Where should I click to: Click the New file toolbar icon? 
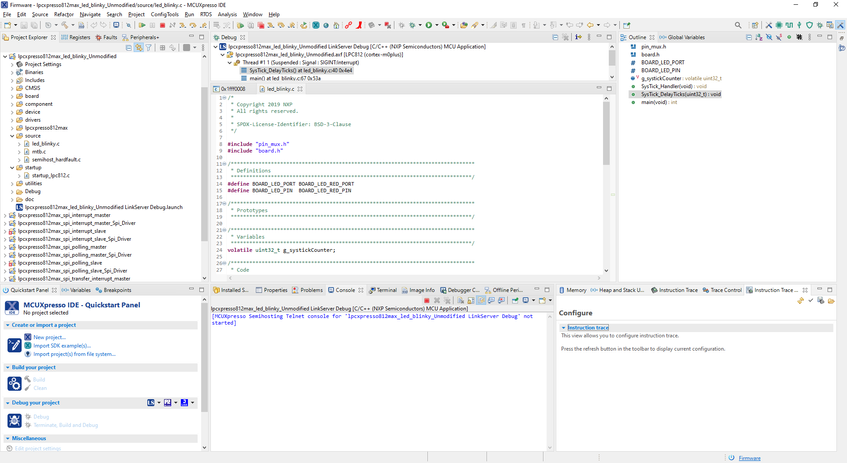(7, 25)
